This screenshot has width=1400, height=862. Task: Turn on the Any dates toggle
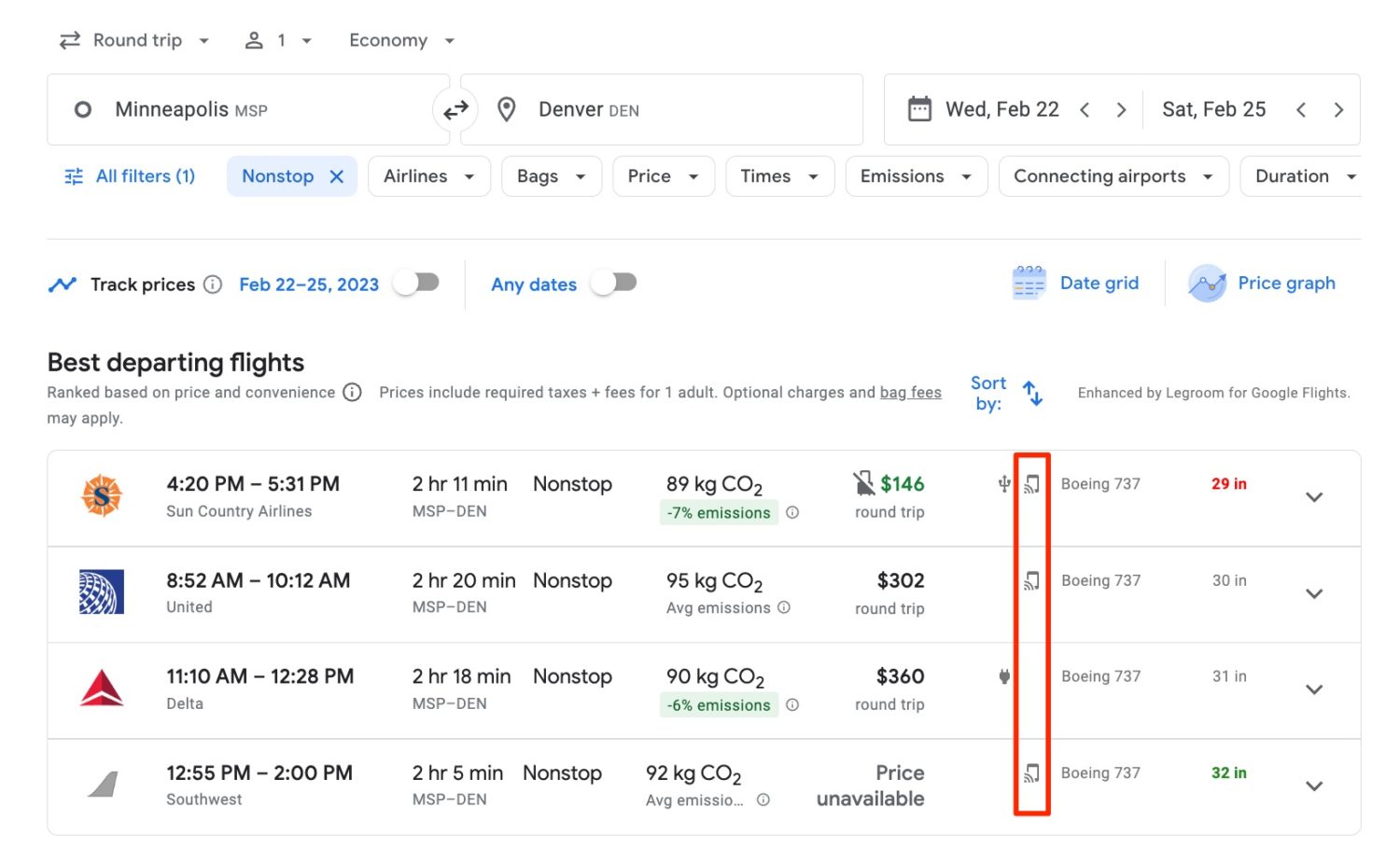pos(614,284)
